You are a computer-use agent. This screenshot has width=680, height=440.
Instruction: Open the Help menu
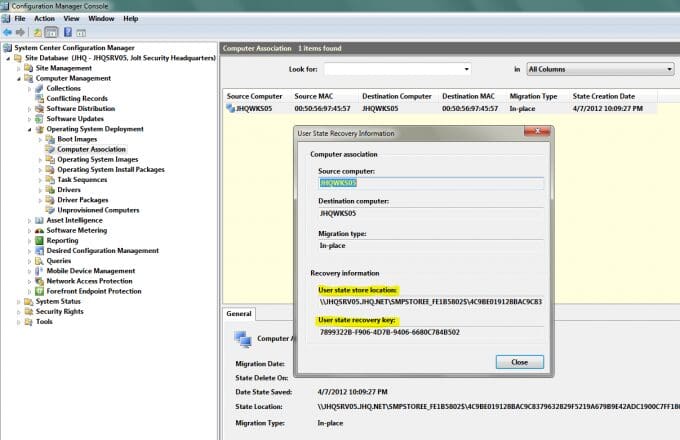(131, 19)
